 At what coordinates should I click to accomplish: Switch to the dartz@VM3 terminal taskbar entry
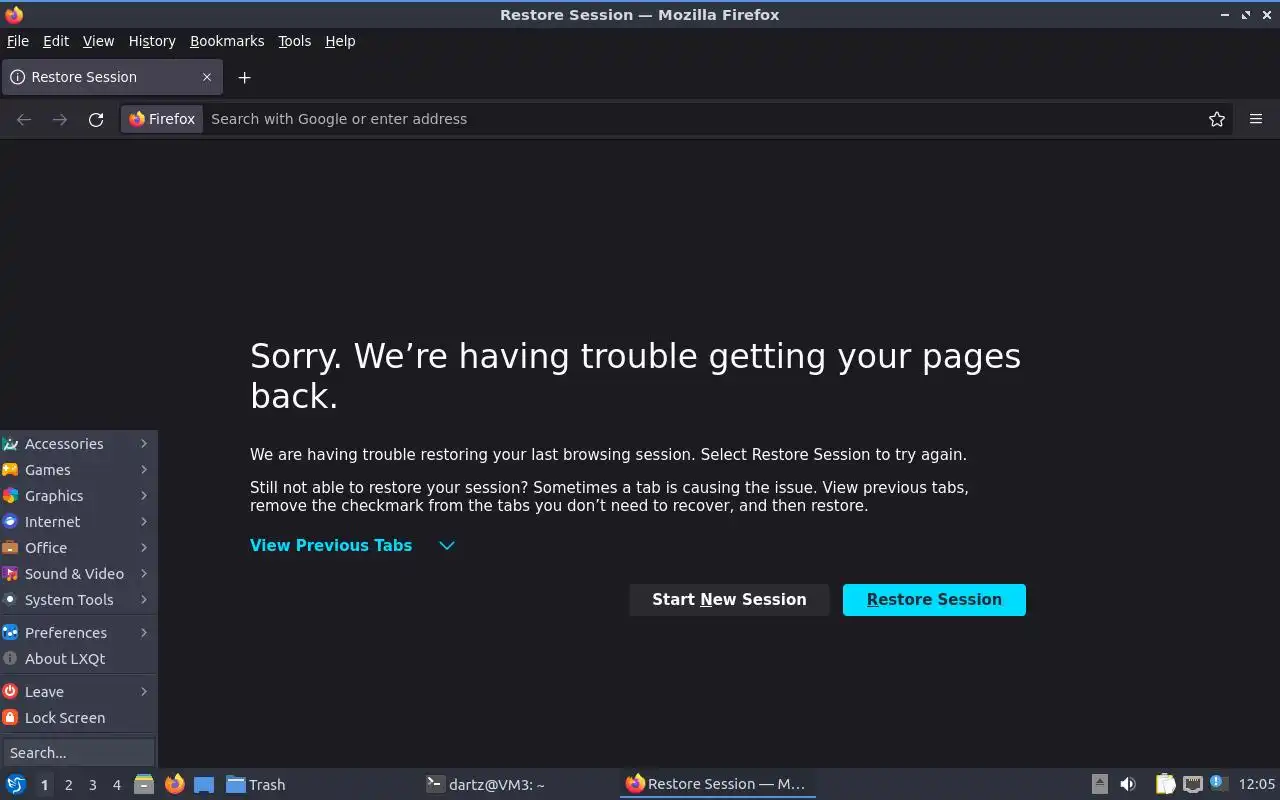(x=519, y=785)
